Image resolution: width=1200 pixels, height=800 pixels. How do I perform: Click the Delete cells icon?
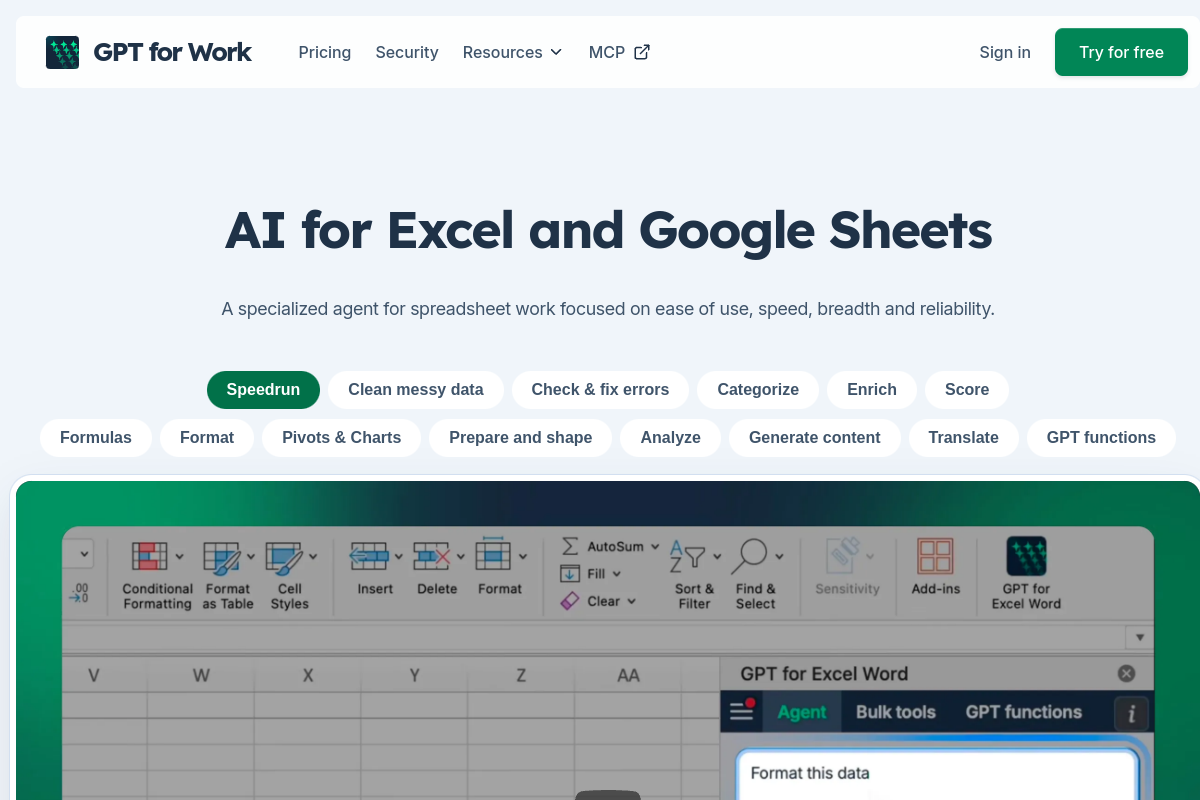pos(431,556)
